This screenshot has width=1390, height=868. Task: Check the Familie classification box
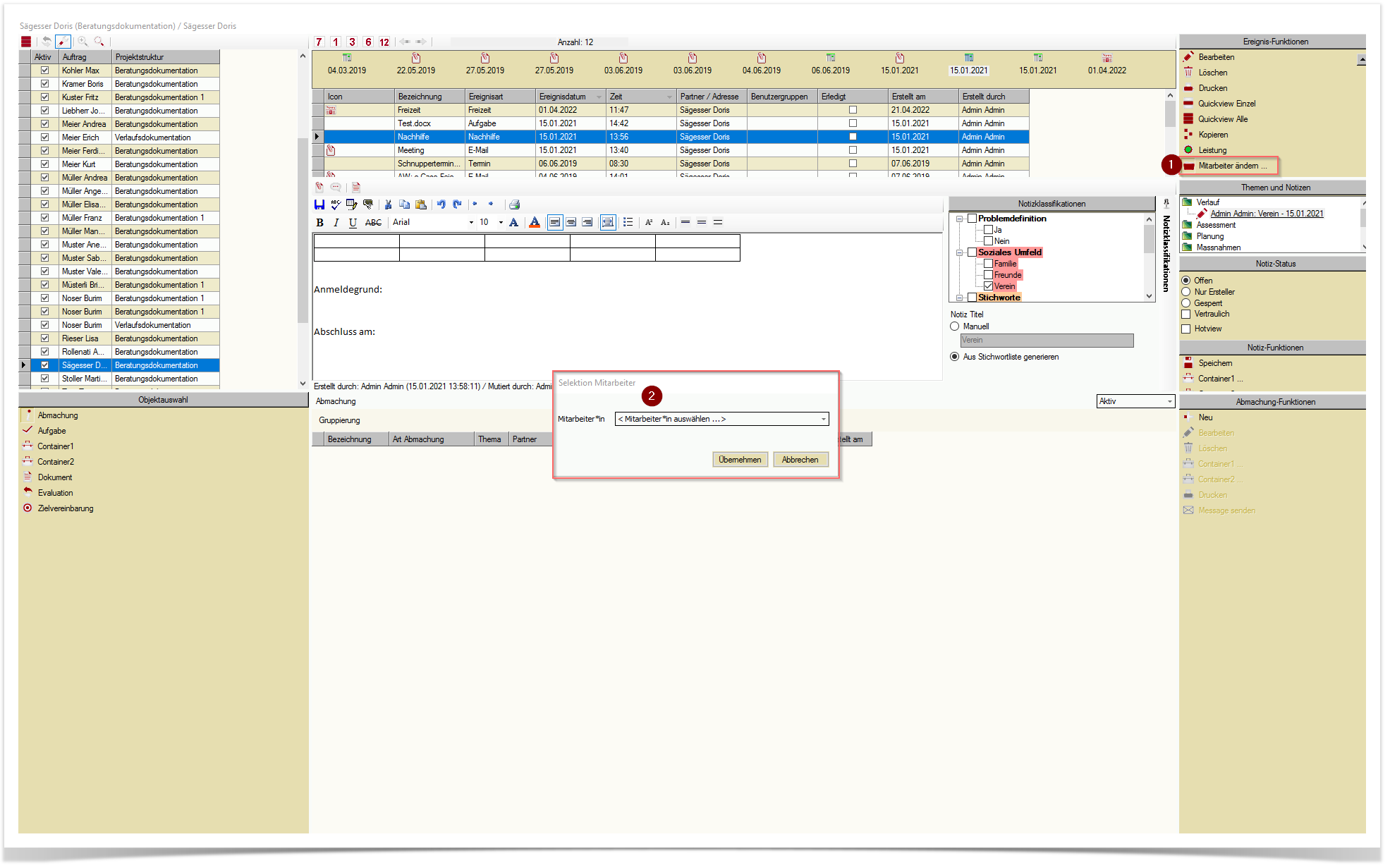coord(988,264)
